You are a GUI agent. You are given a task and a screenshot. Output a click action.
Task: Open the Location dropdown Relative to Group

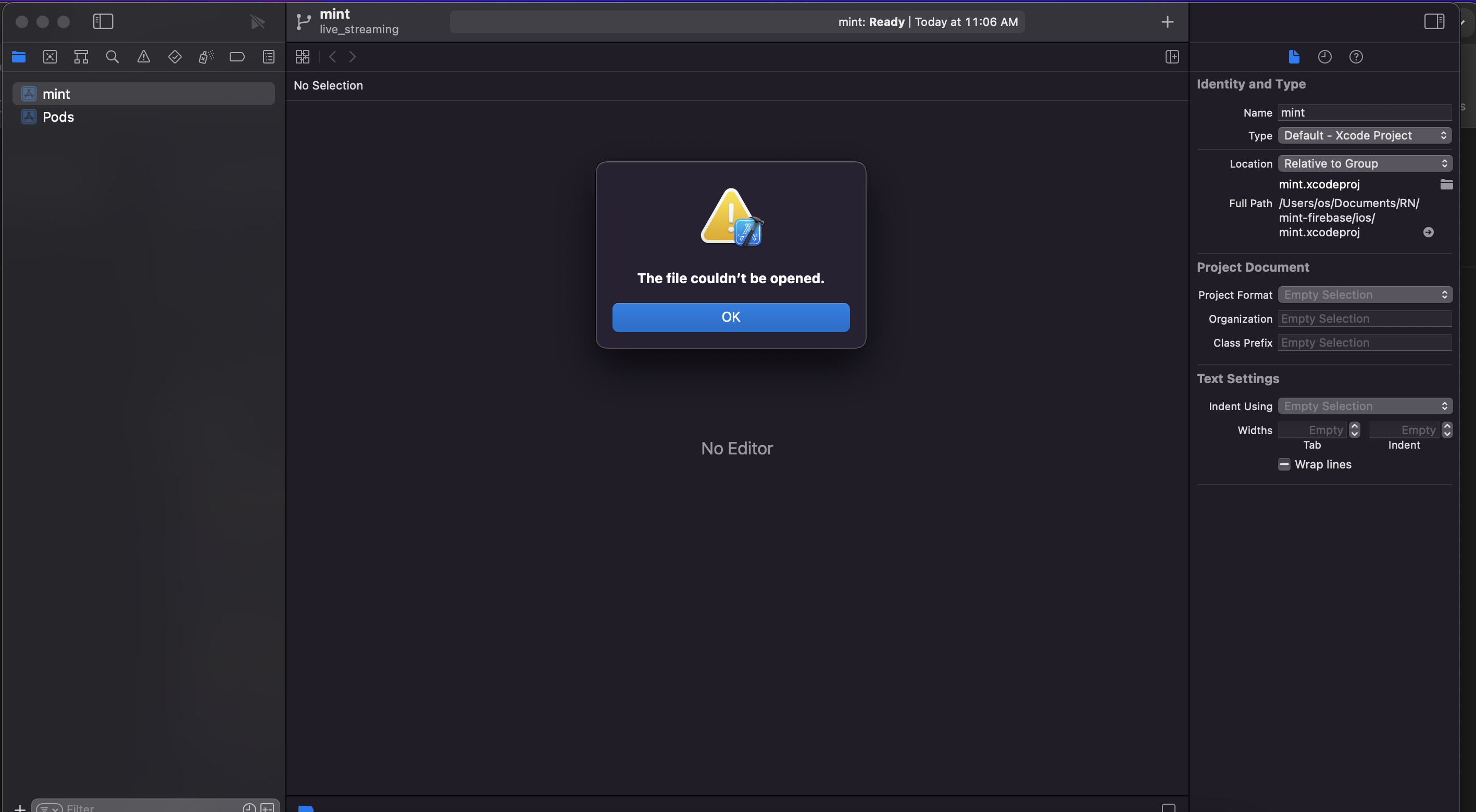pos(1365,163)
